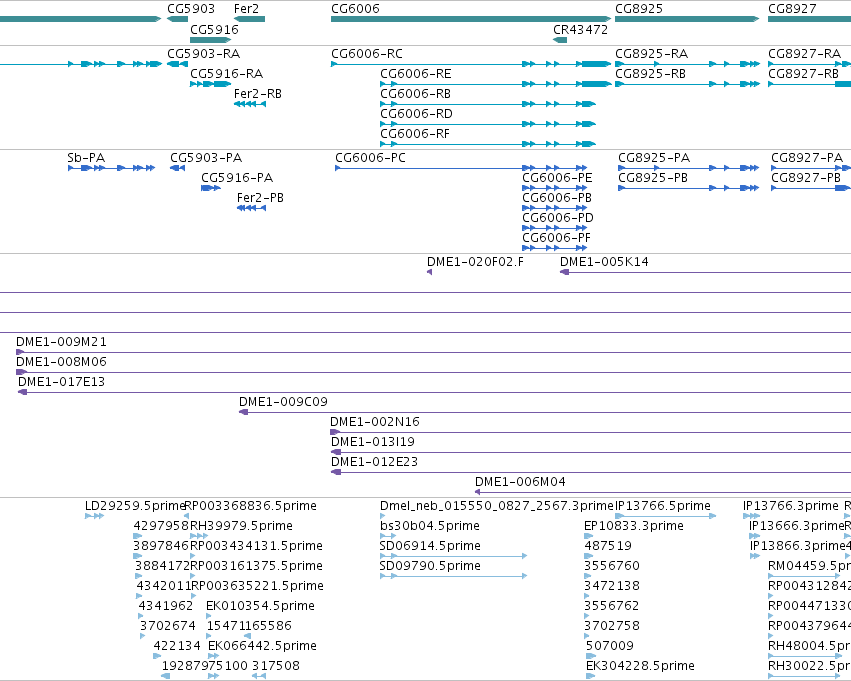Select the CG5916 gene label

(x=214, y=29)
